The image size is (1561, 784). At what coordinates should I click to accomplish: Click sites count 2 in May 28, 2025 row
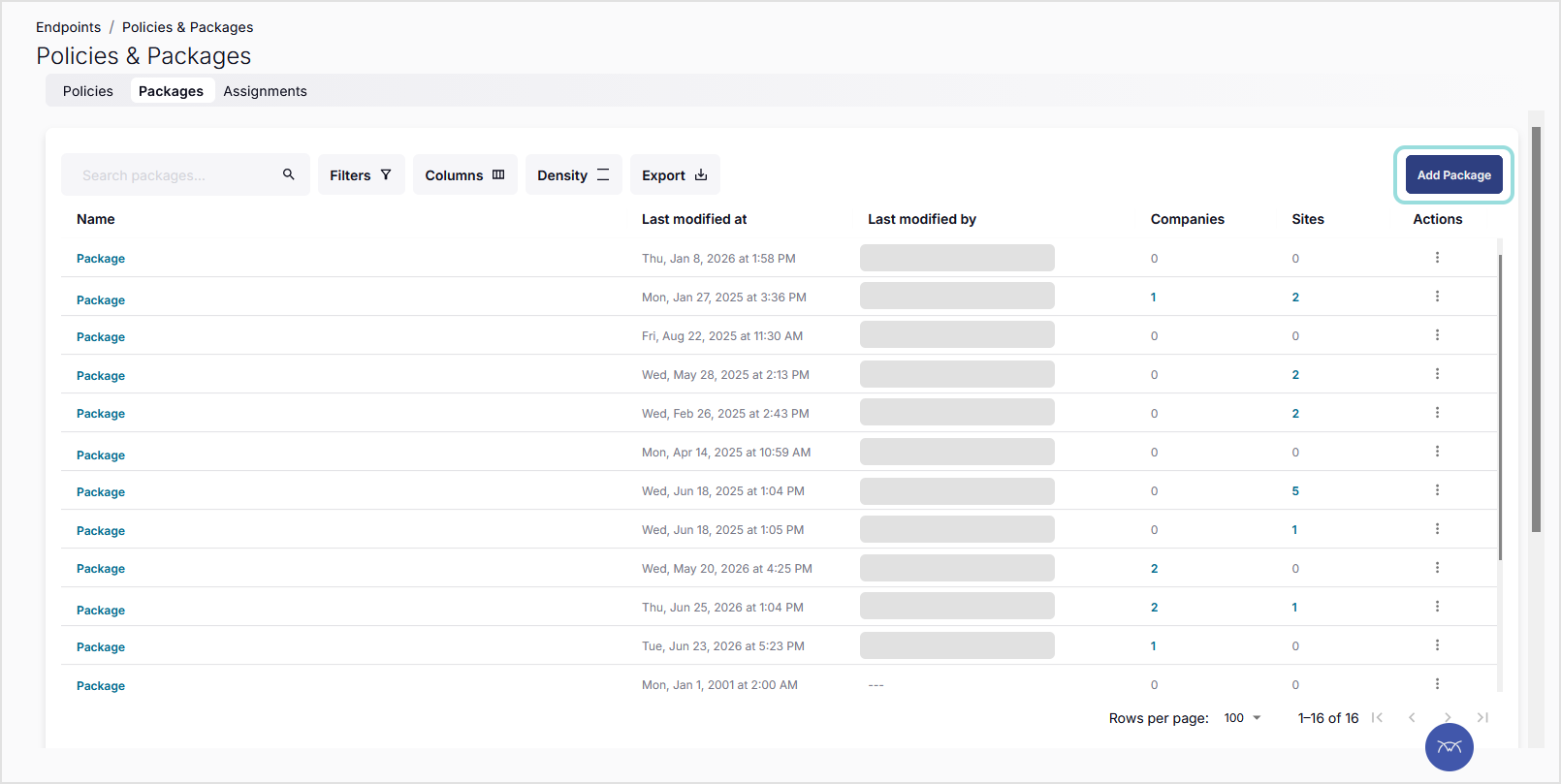[x=1295, y=375]
